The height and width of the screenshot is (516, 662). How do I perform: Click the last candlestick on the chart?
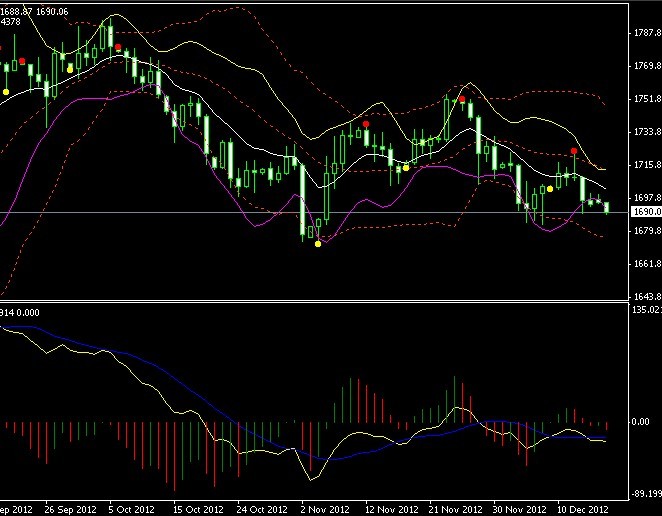click(x=607, y=207)
